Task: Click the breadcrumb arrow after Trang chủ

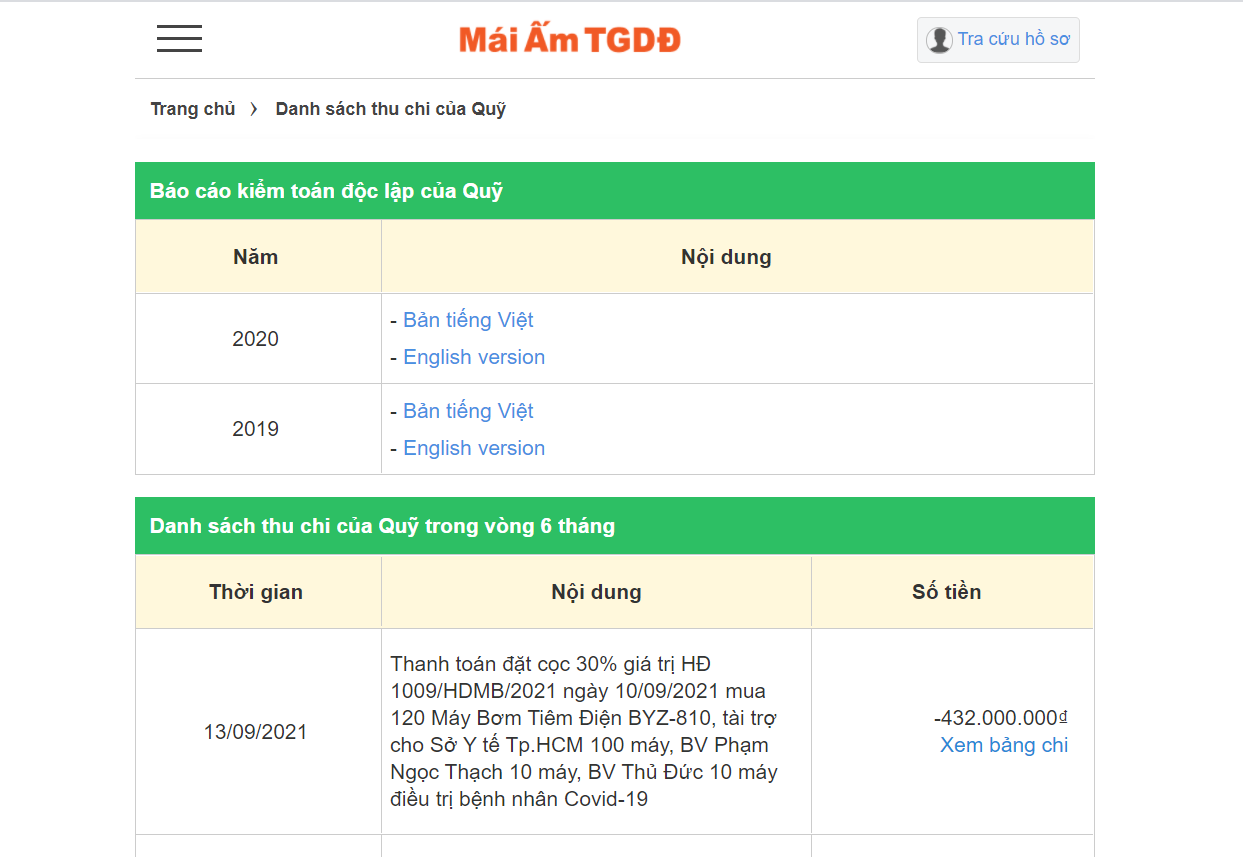Action: tap(255, 108)
